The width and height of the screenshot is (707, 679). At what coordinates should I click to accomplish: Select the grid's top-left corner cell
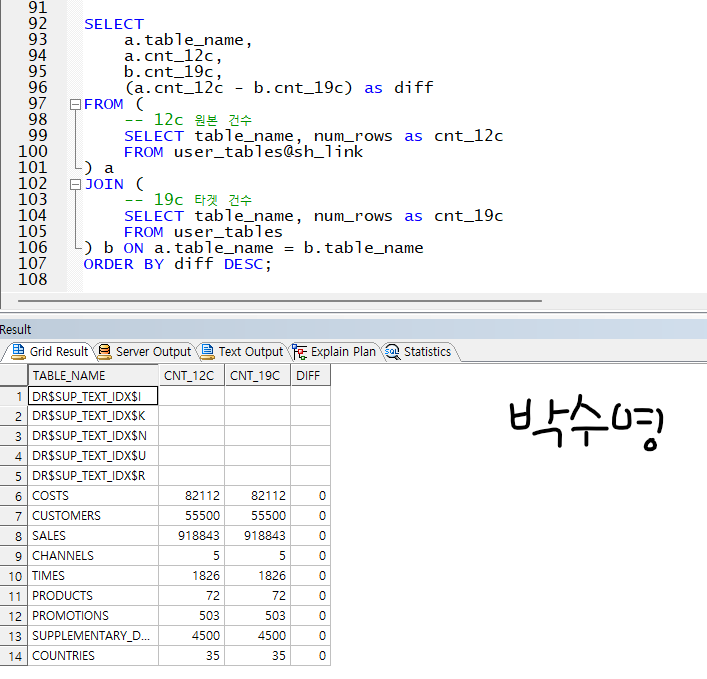(14, 376)
